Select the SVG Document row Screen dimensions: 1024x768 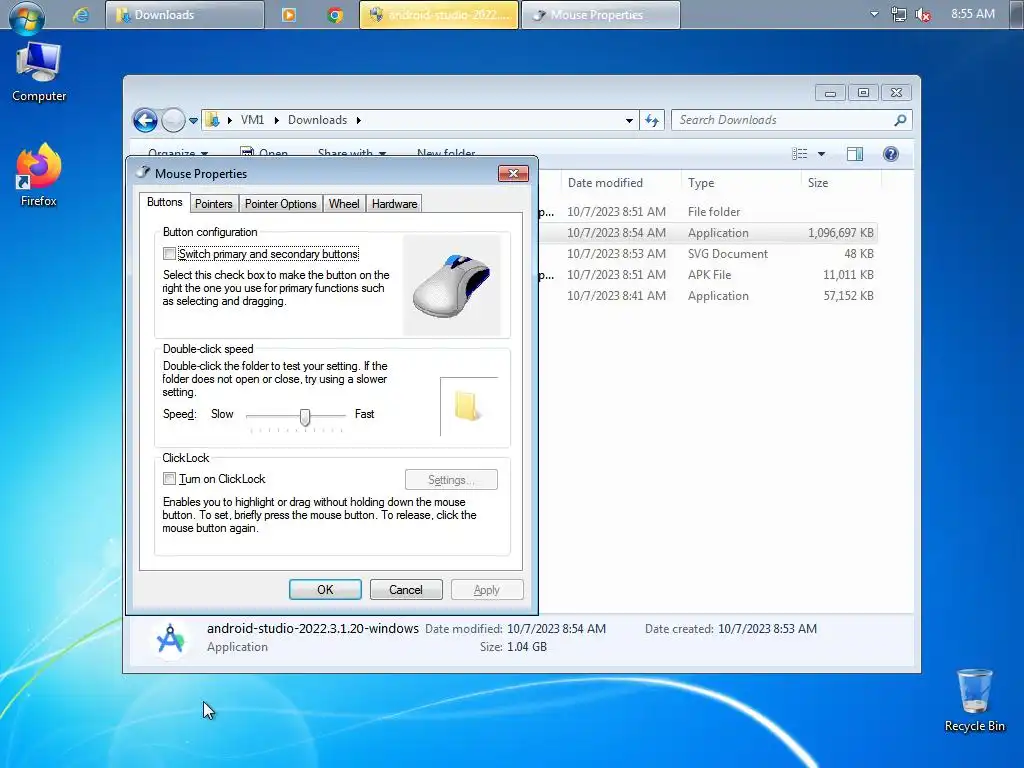708,253
